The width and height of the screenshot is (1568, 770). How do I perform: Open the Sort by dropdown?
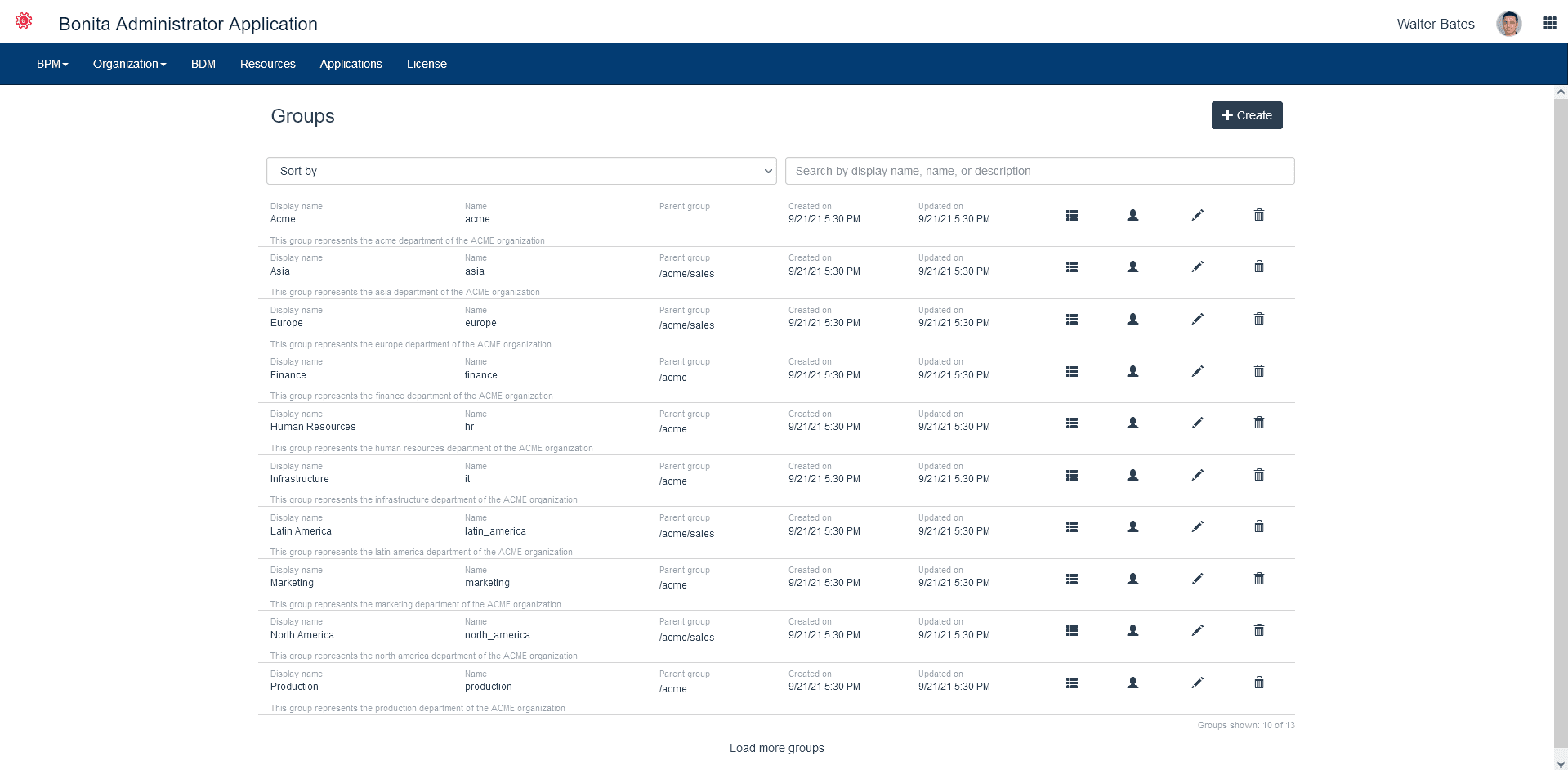pyautogui.click(x=521, y=171)
